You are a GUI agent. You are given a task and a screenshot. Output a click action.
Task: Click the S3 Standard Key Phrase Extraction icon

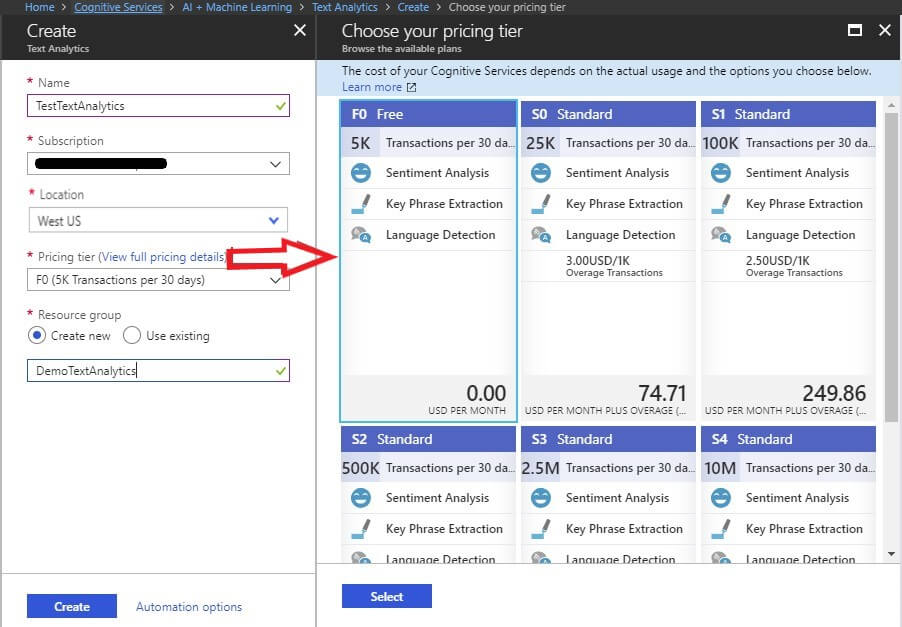tap(541, 529)
